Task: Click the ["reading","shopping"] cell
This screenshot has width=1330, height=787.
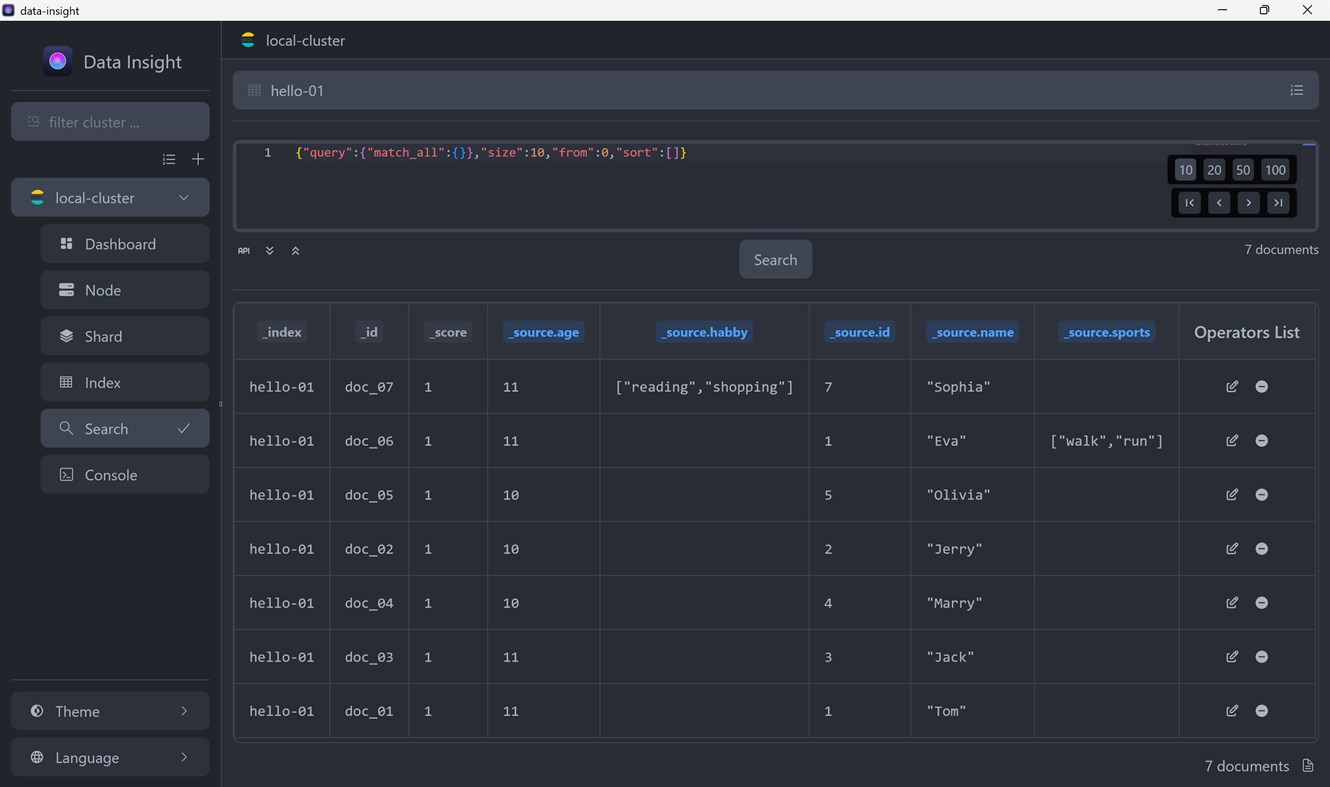Action: tap(704, 387)
